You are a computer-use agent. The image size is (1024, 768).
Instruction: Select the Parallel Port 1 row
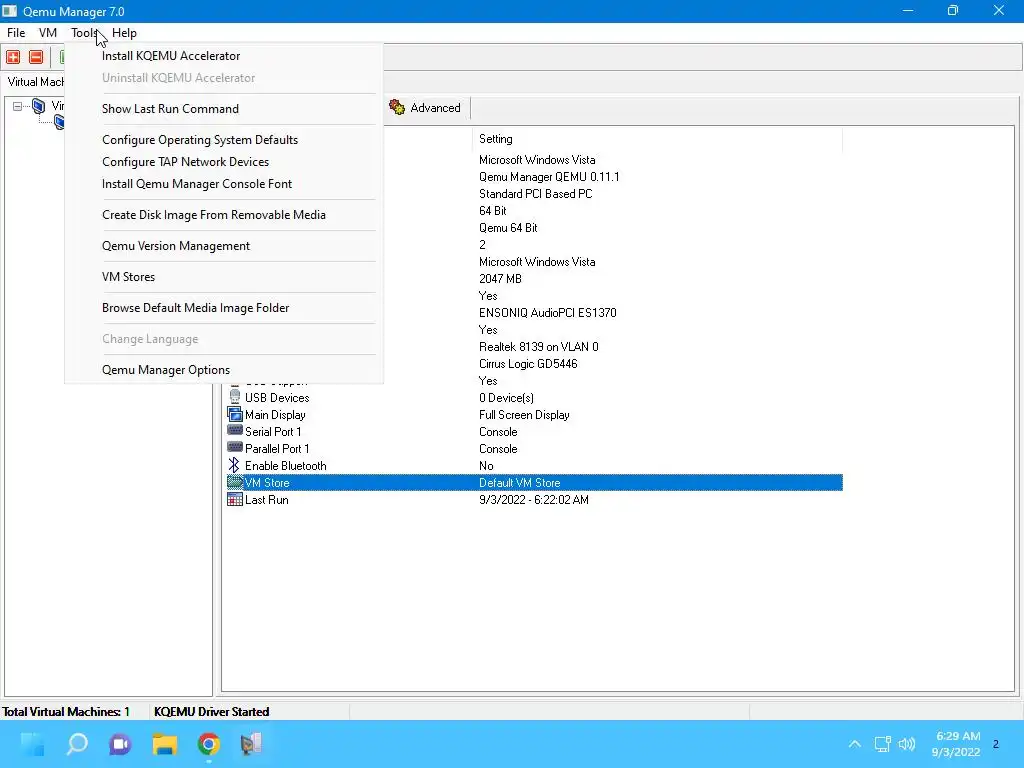point(534,449)
